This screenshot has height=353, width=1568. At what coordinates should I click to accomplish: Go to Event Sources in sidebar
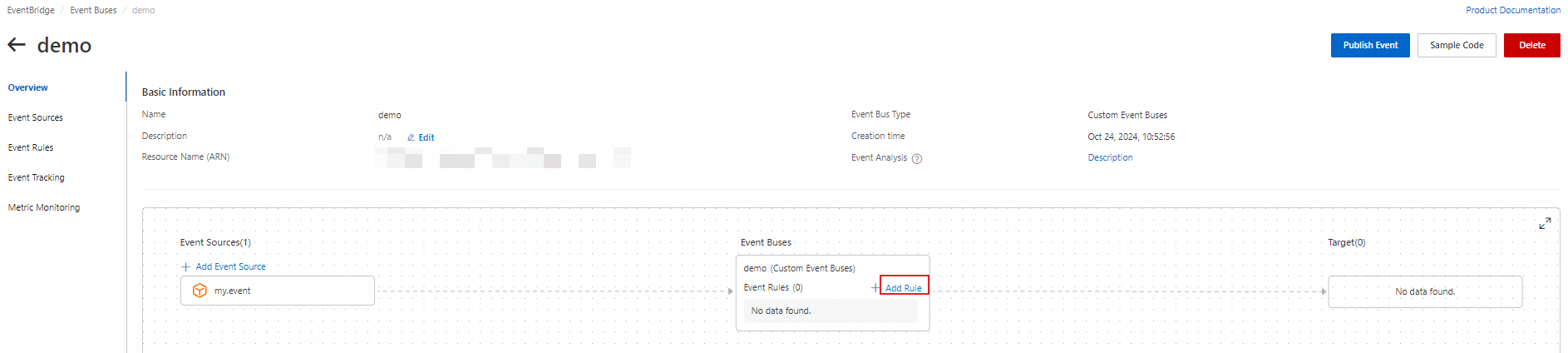click(36, 117)
